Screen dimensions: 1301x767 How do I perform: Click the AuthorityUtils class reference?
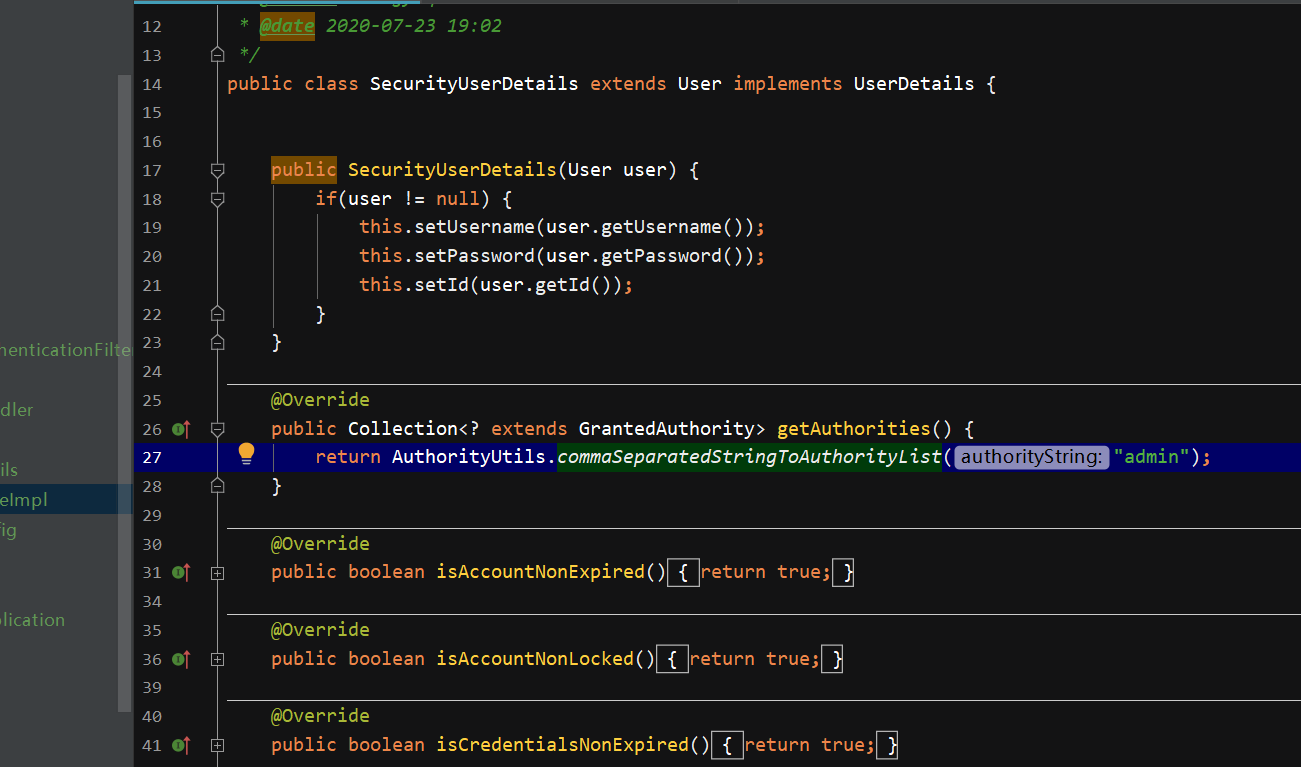click(469, 457)
